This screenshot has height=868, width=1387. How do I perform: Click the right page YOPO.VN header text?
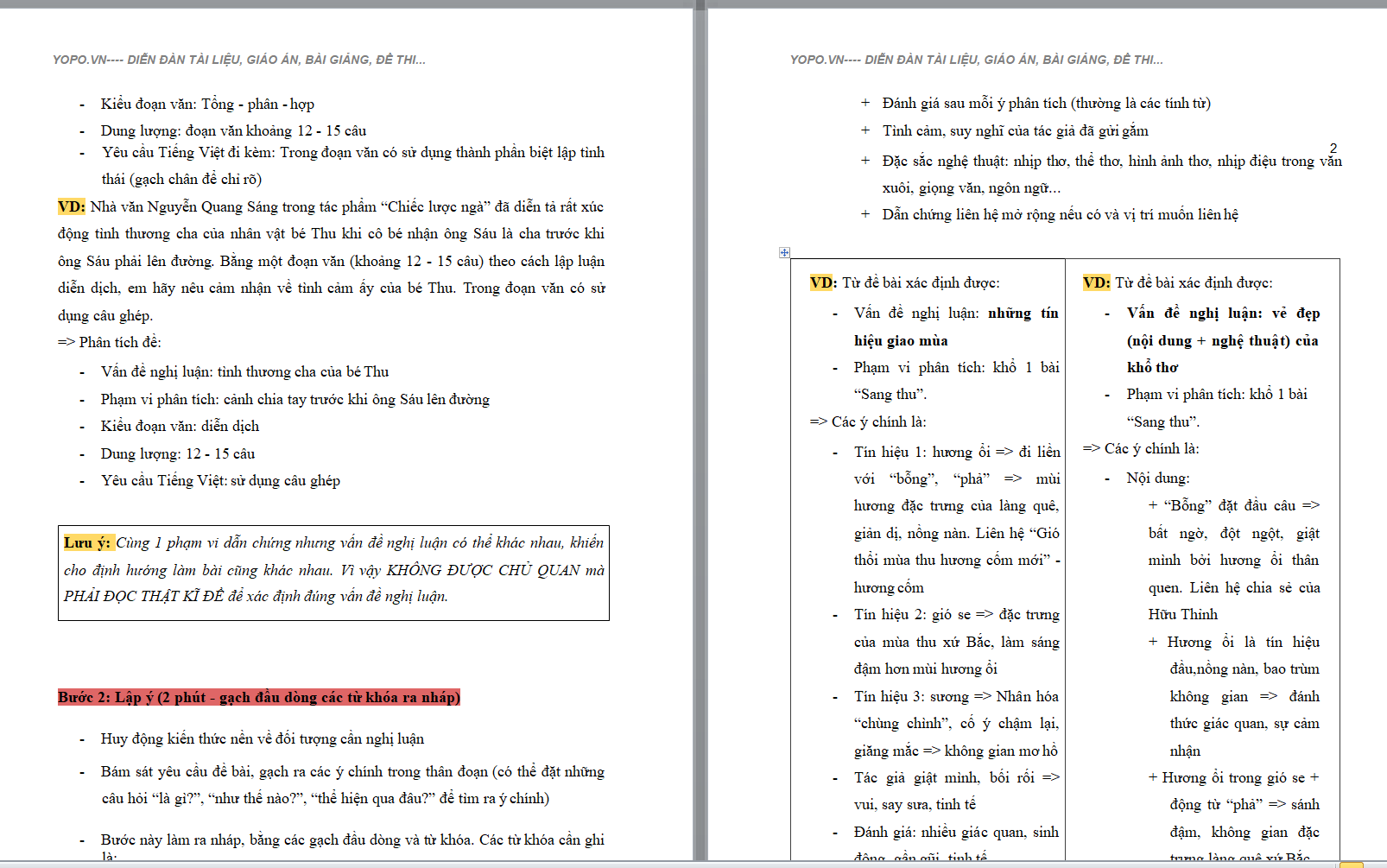(x=976, y=60)
